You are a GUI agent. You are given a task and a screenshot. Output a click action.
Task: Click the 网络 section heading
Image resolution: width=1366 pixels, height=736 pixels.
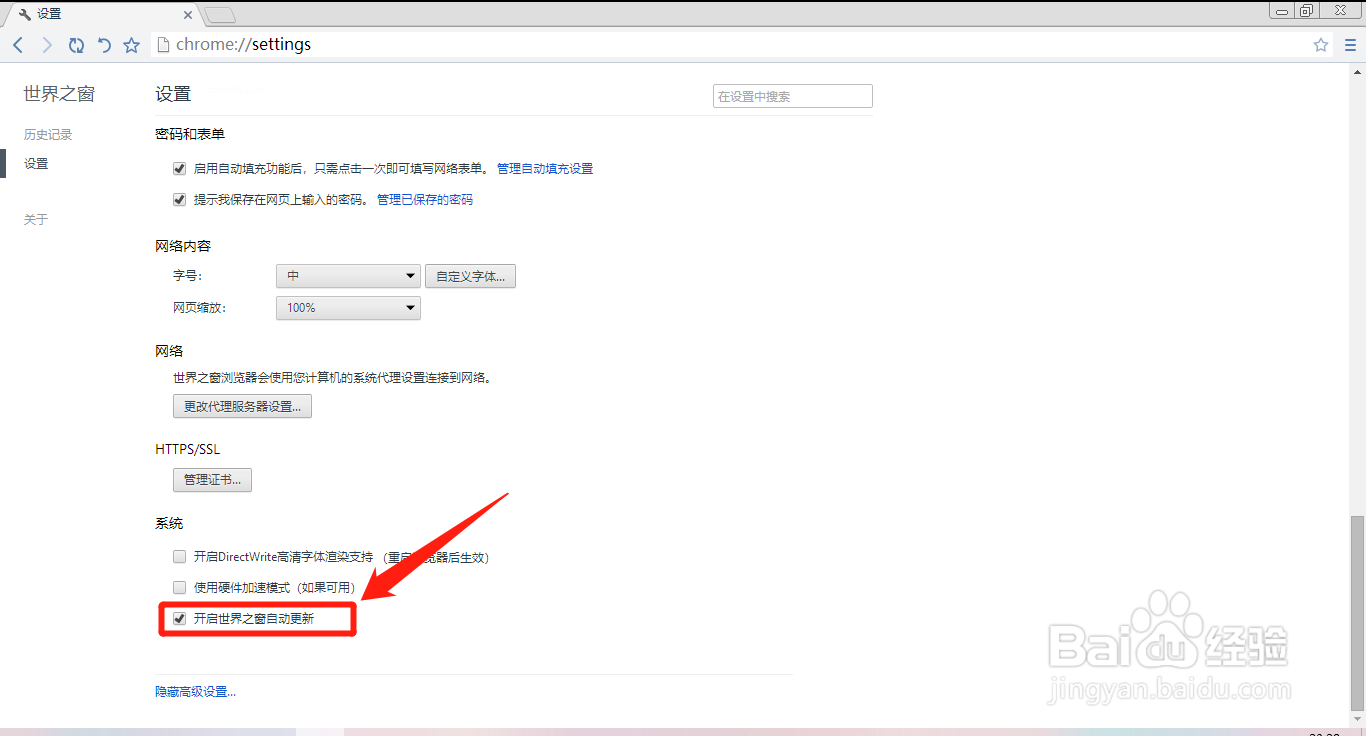pos(169,351)
